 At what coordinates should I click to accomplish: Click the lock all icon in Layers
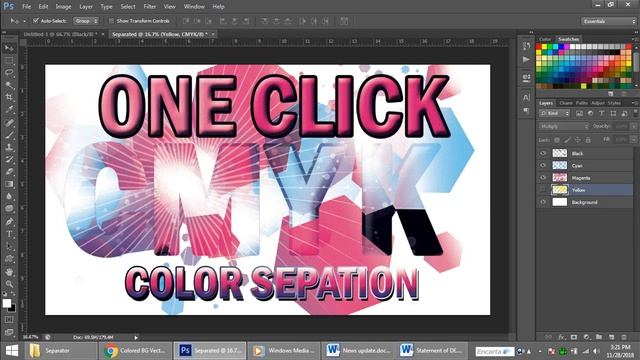588,140
